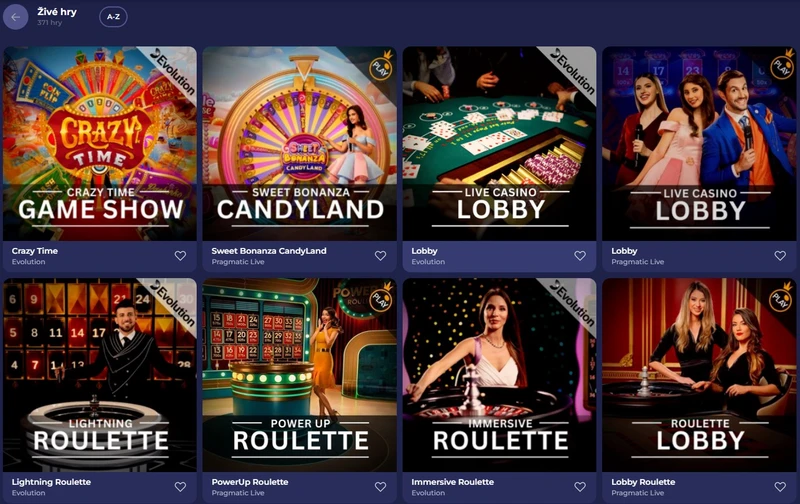Favorite Crazy Time with heart icon
Viewport: 800px width, 504px height.
click(181, 256)
